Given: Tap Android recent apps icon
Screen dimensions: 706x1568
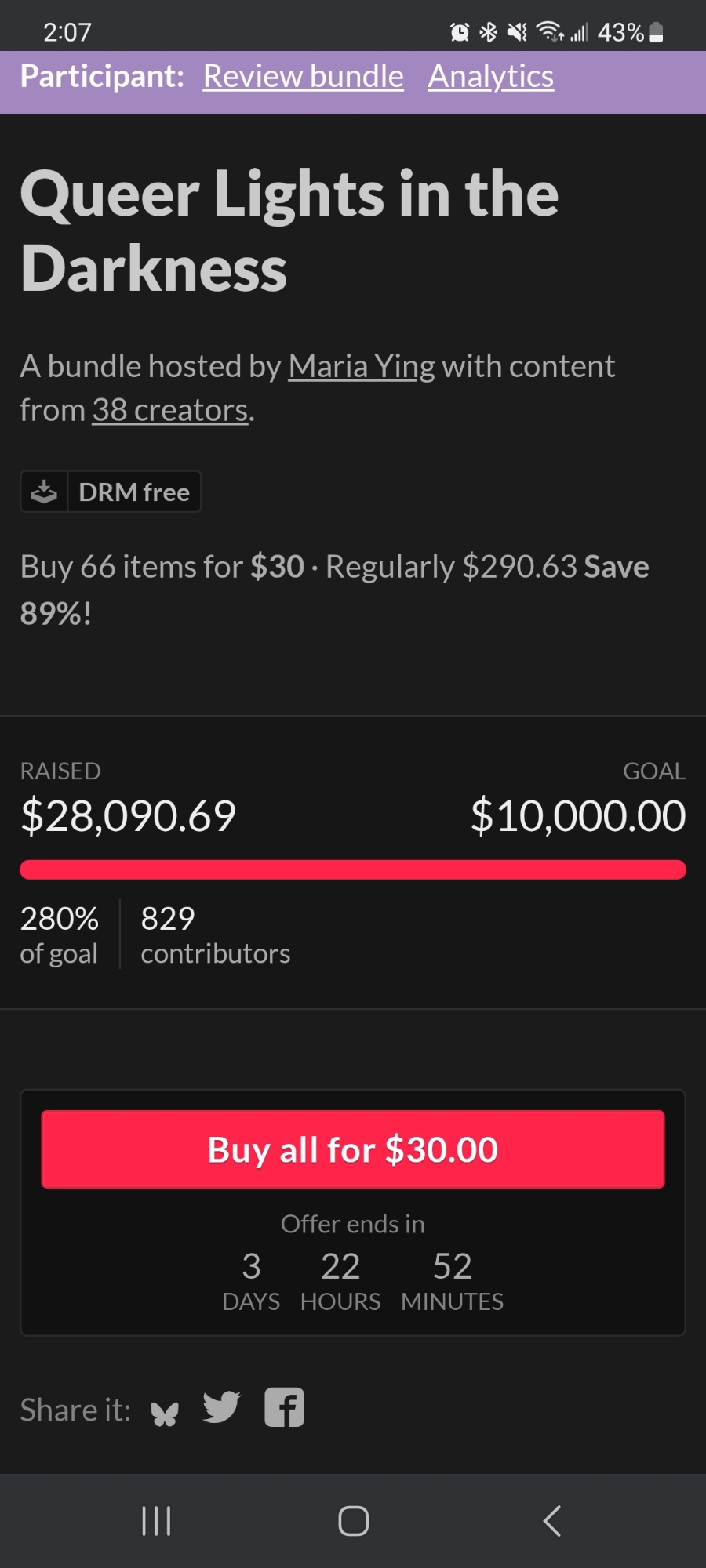Looking at the screenshot, I should (x=156, y=1521).
